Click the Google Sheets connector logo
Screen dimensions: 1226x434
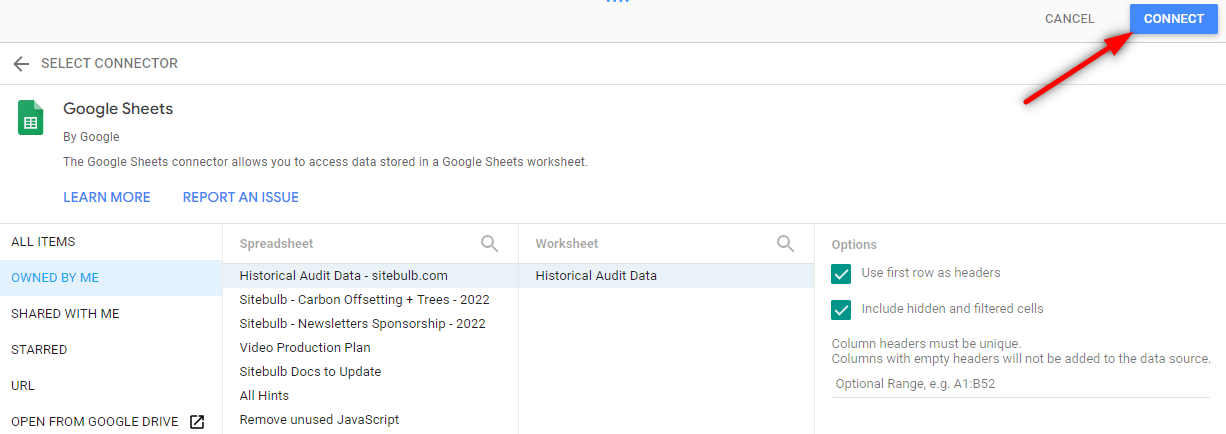pos(30,118)
